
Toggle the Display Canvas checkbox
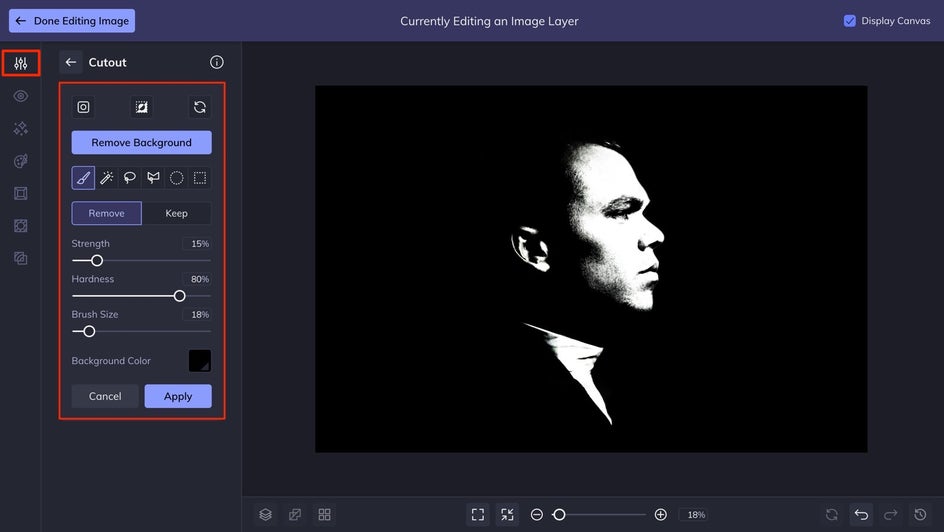(849, 21)
